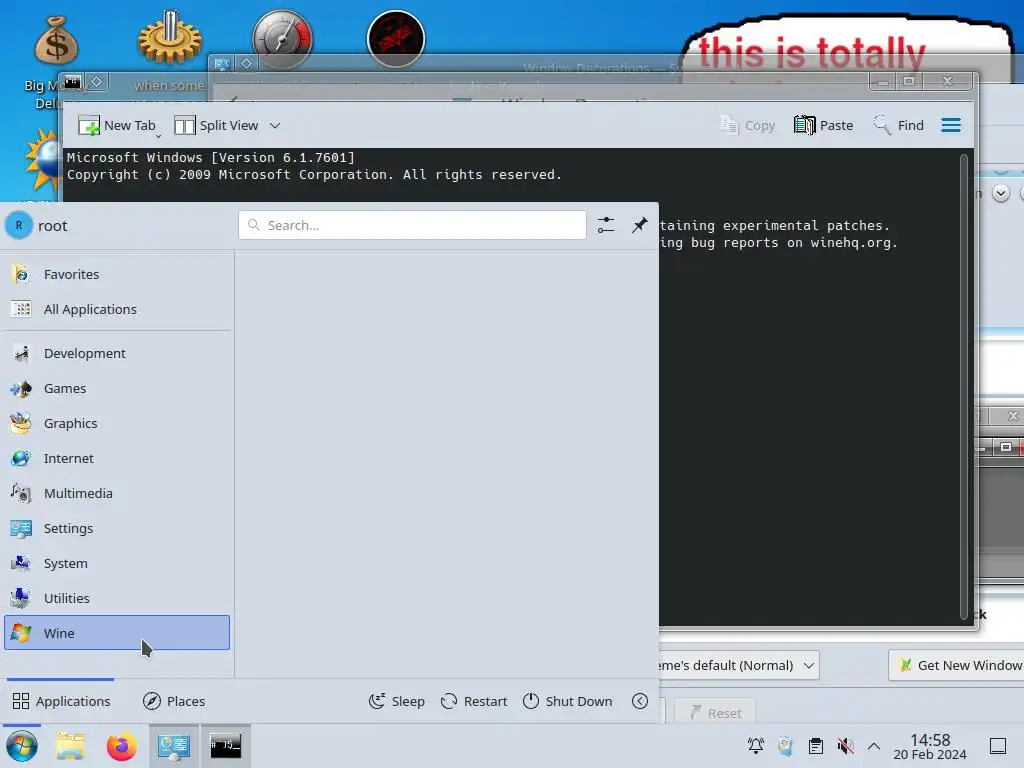Open Find in the terminal toolbar
This screenshot has width=1024, height=768.
pos(899,125)
